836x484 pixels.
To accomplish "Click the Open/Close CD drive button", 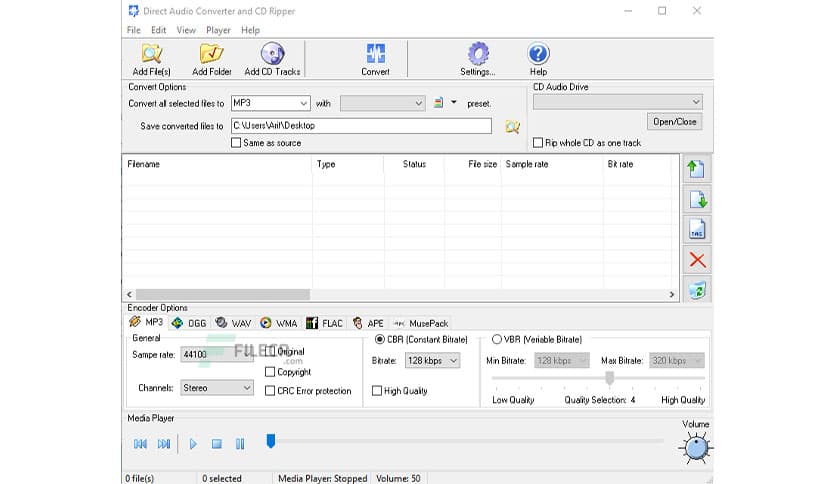I will pos(674,122).
